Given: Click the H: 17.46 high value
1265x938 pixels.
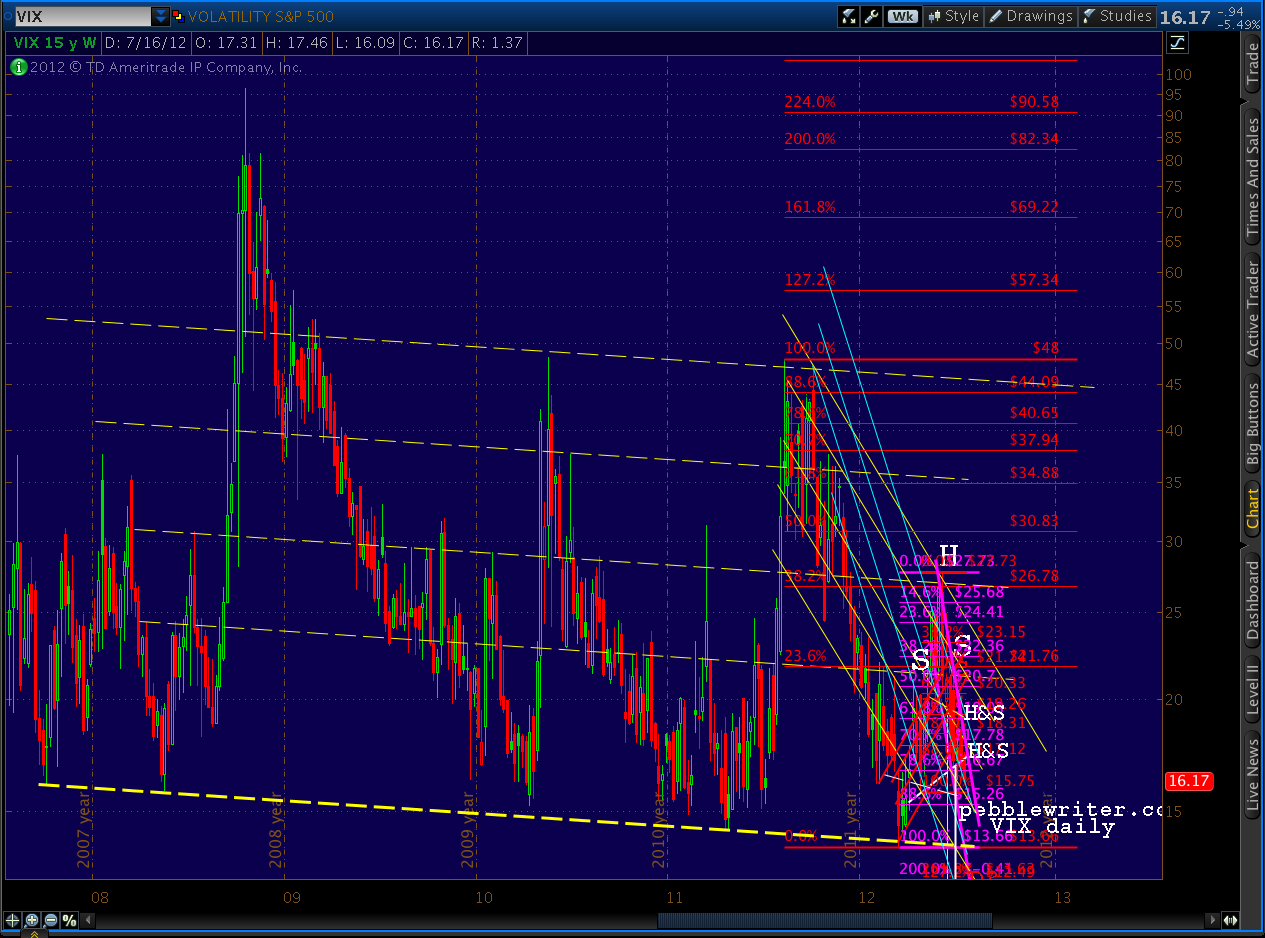Looking at the screenshot, I should [297, 42].
